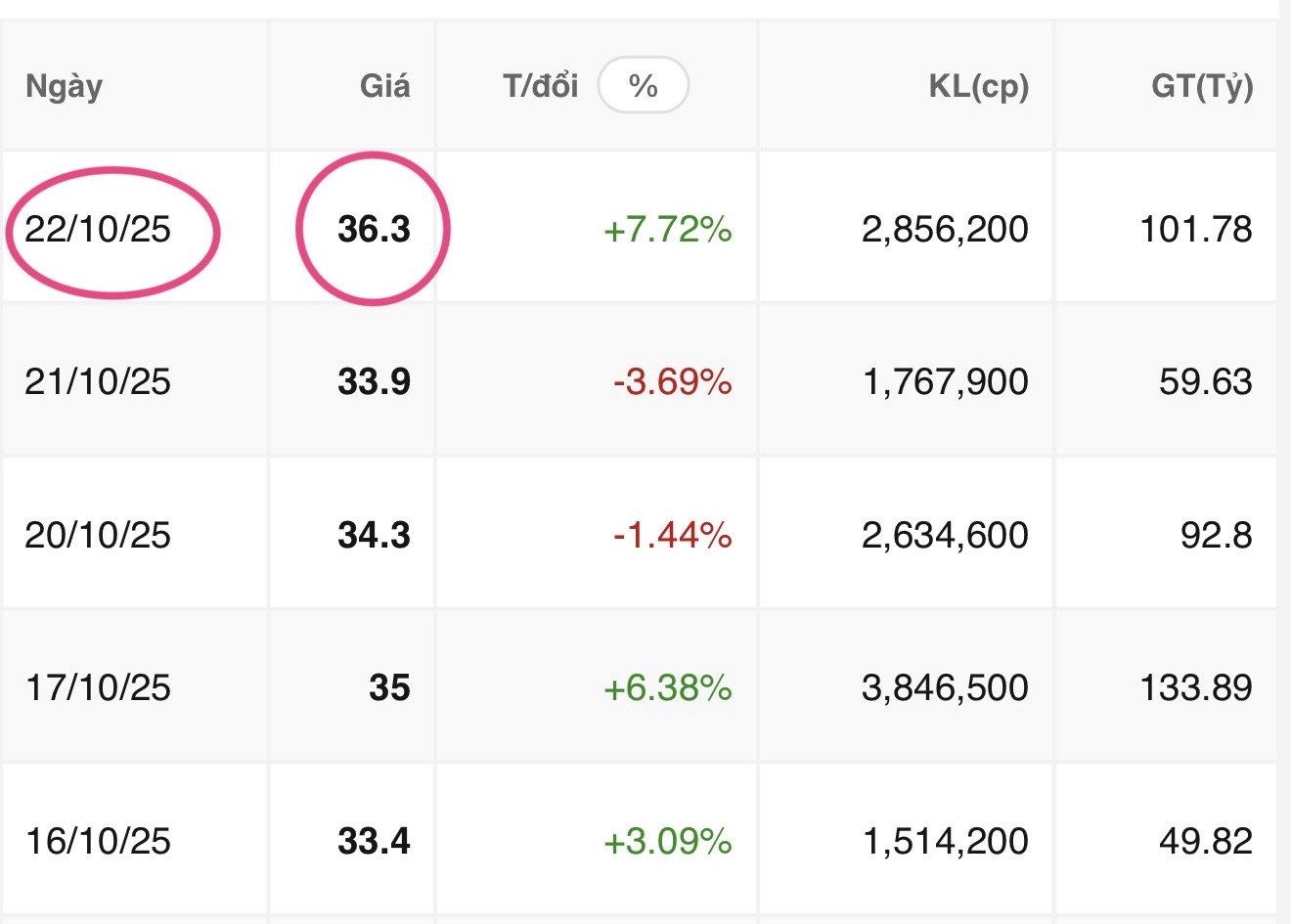Click the volume 2,634,600
This screenshot has width=1291, height=924.
click(945, 535)
